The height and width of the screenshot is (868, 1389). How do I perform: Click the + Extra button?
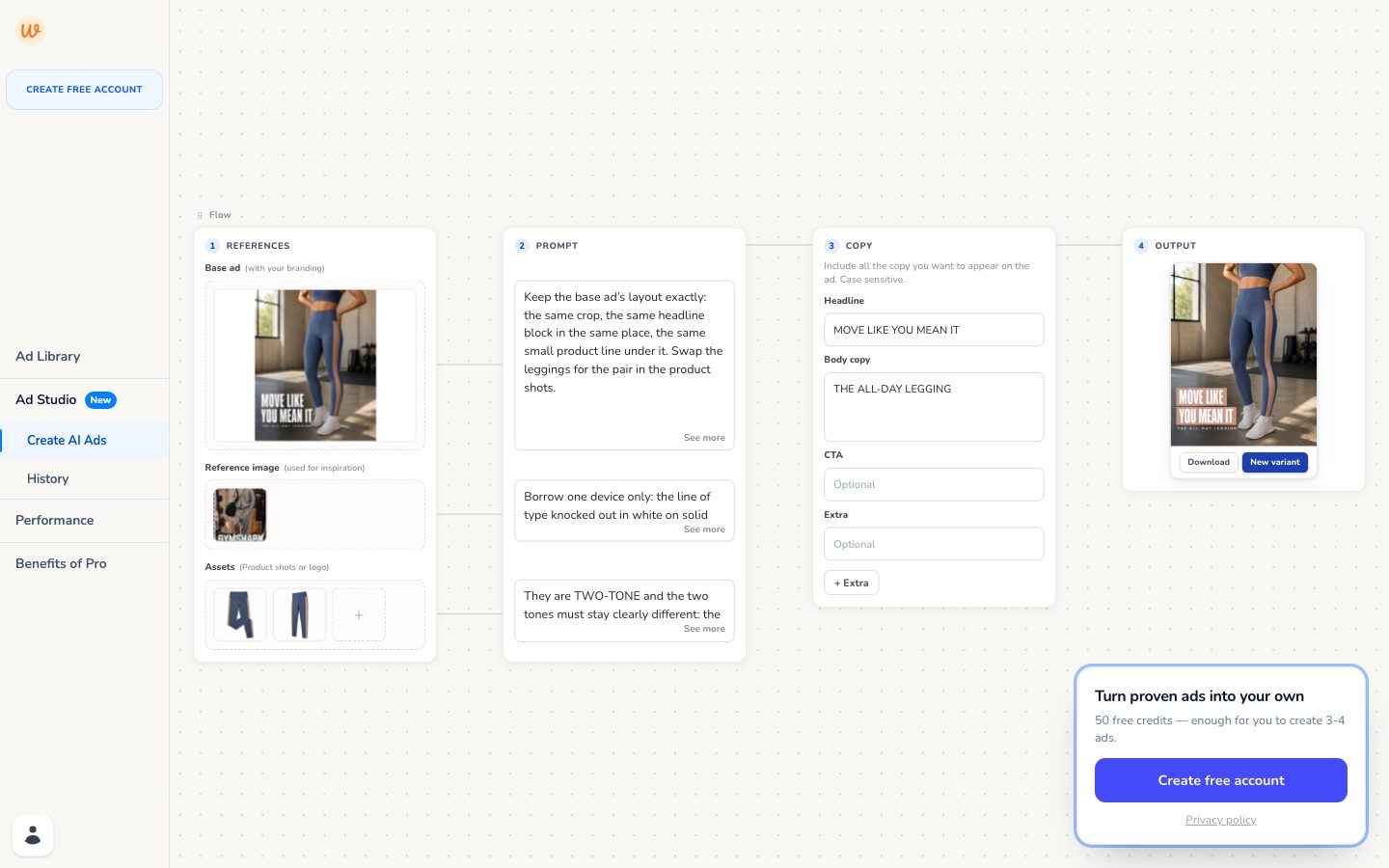pos(852,583)
